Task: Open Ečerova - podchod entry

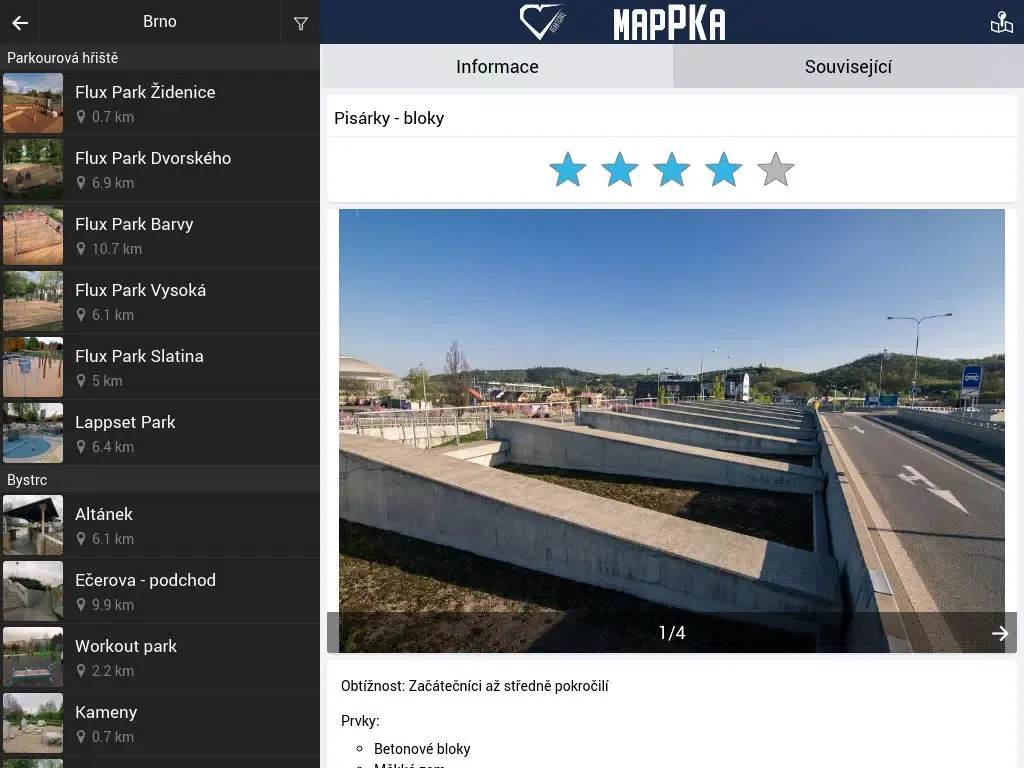Action: coord(160,591)
